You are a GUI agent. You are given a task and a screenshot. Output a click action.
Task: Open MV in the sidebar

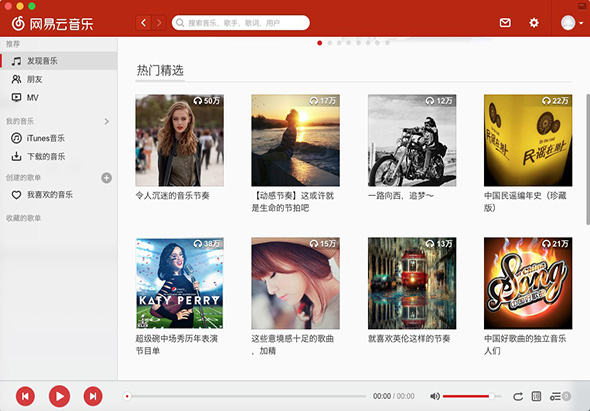[59, 97]
